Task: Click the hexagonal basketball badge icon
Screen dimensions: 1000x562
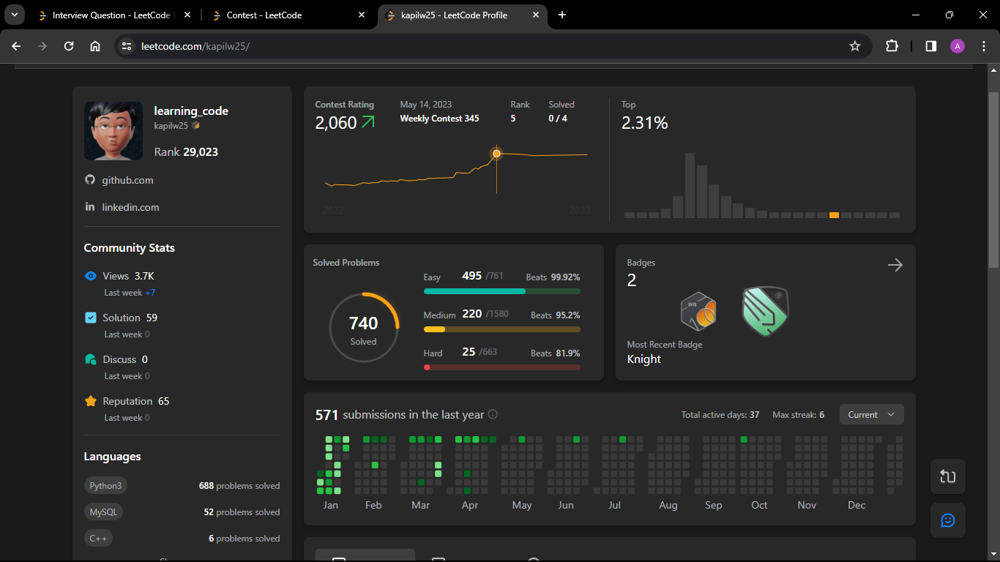Action: 698,312
